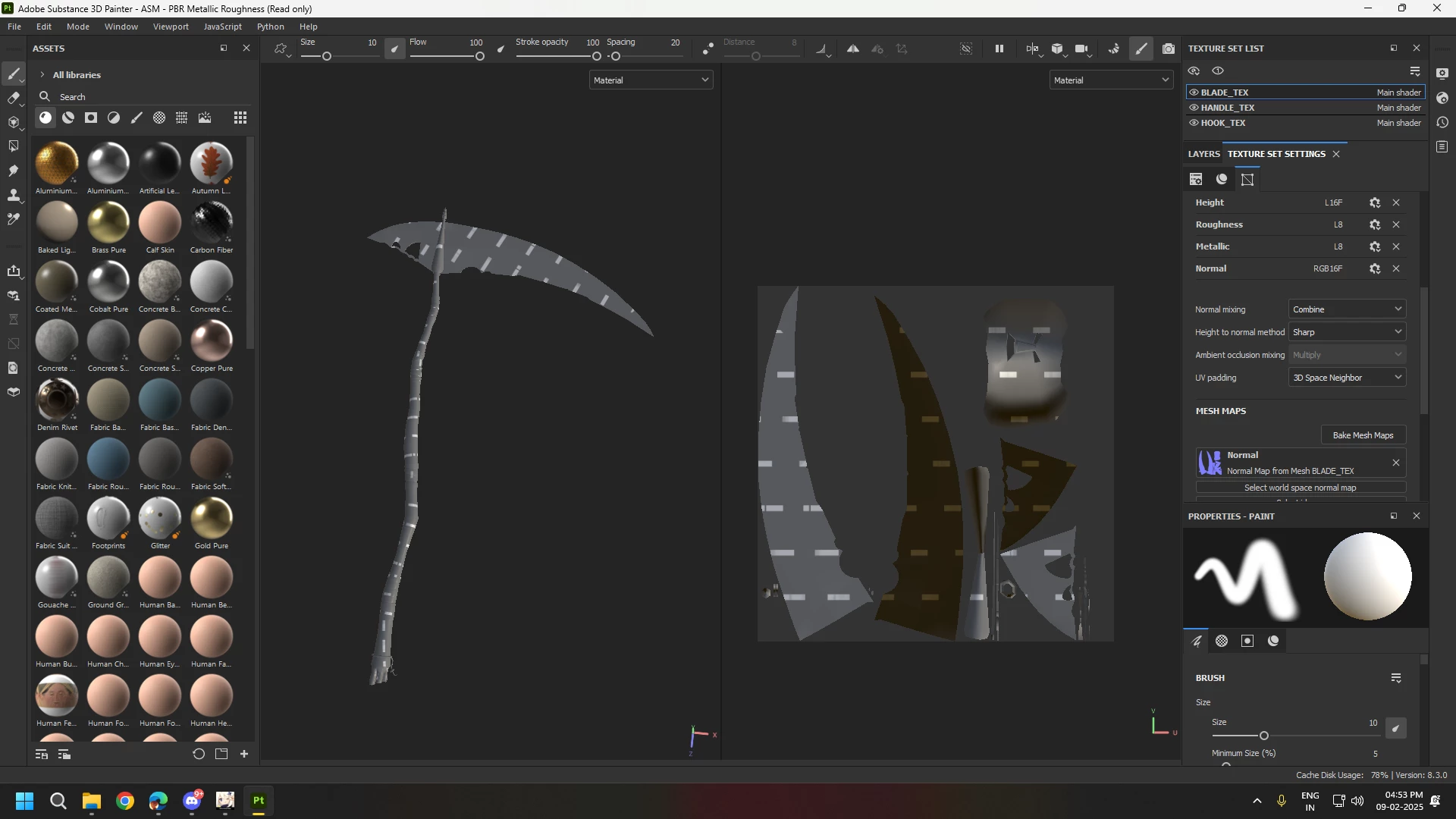Screen dimensions: 1456x819
Task: Toggle symmetry icon in top toolbar
Action: 852,49
